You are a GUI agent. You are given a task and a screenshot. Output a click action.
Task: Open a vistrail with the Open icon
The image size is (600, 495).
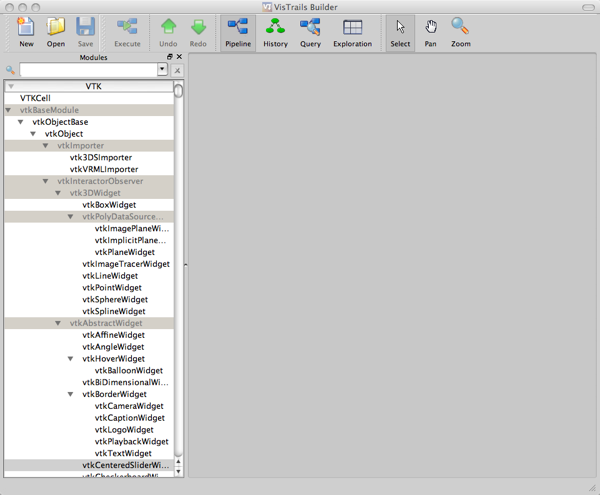(x=56, y=32)
